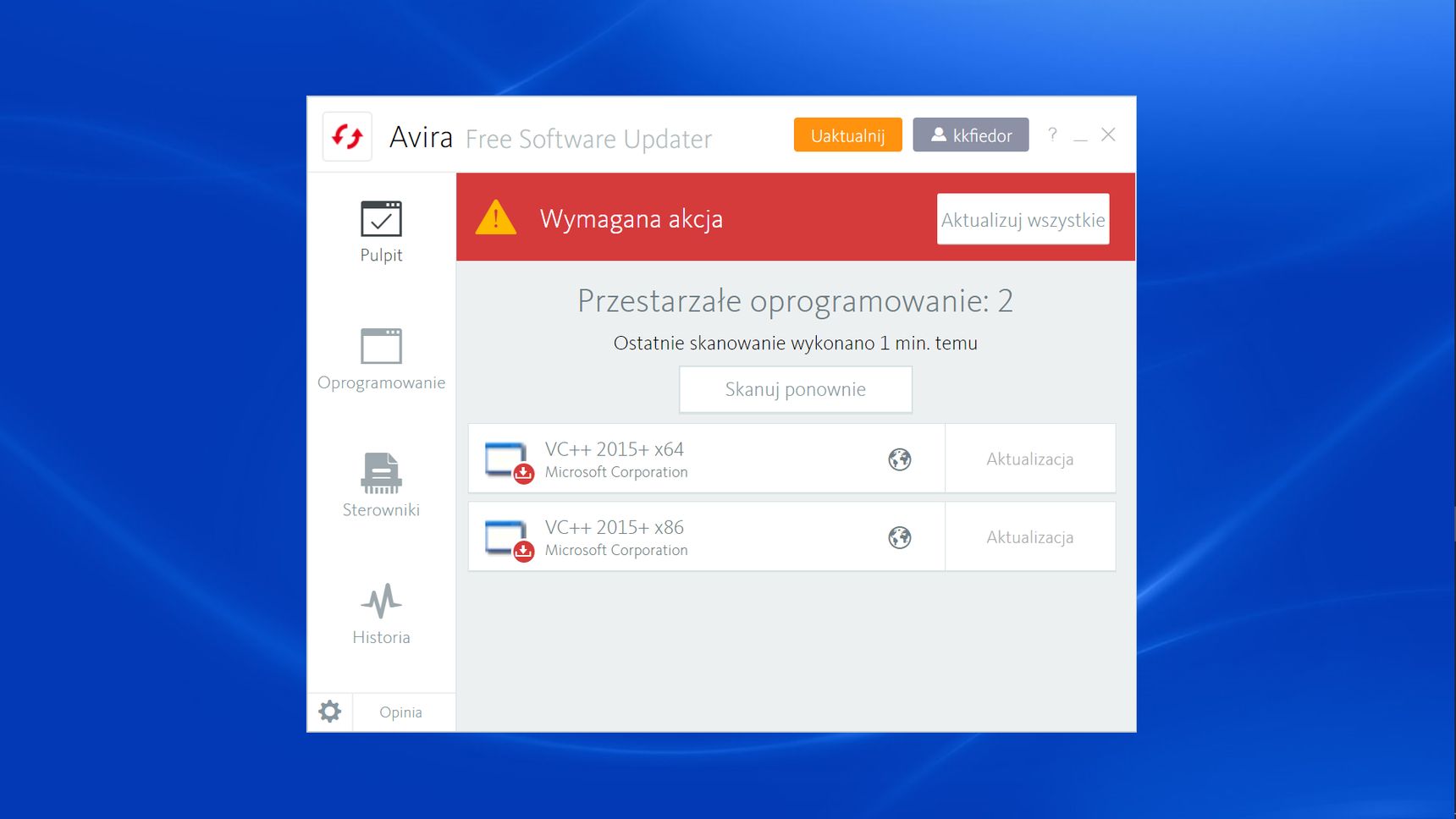Click the Opinia feedback button
This screenshot has width=1456, height=819.
401,712
